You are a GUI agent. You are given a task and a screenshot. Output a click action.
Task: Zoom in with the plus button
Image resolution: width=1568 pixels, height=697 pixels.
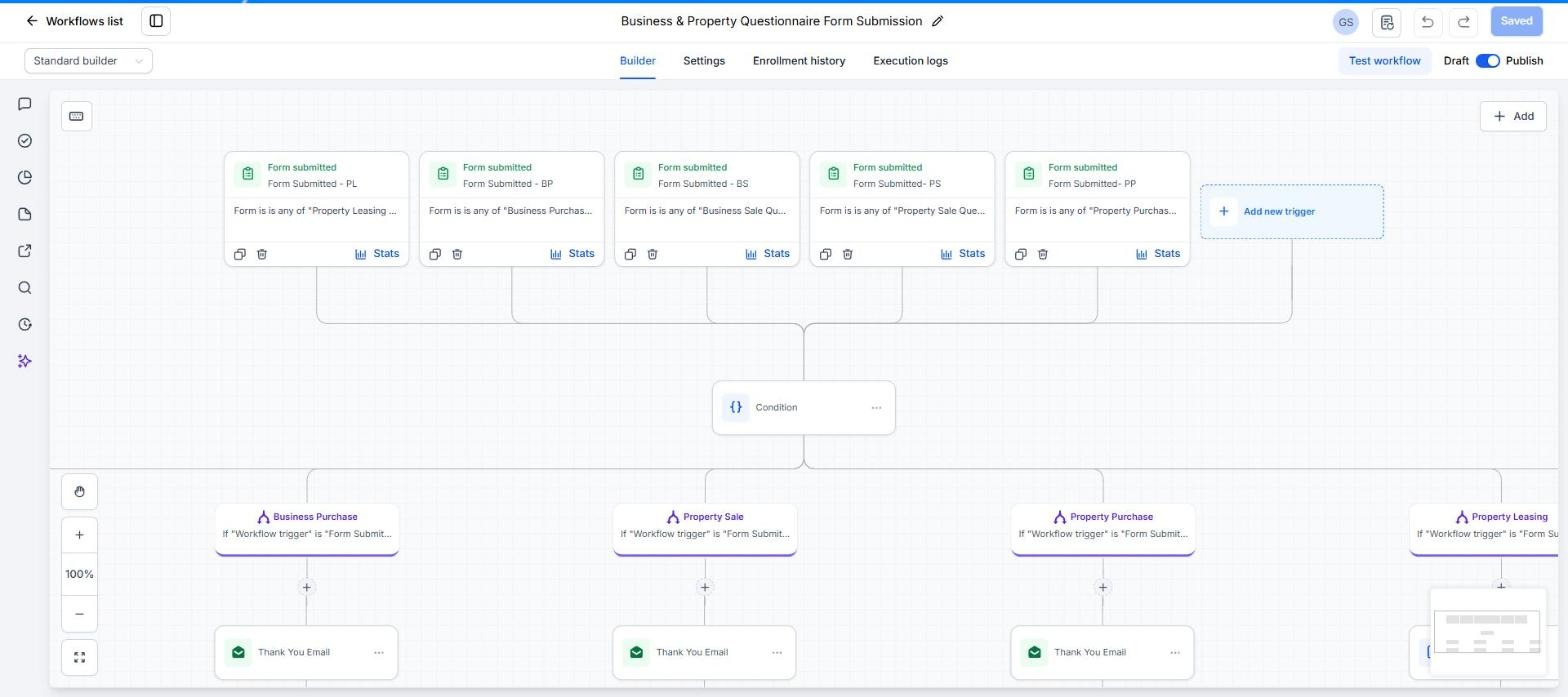tap(80, 535)
